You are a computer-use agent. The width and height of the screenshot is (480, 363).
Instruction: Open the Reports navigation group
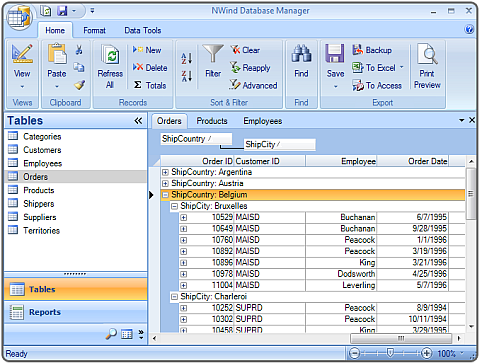[76, 312]
